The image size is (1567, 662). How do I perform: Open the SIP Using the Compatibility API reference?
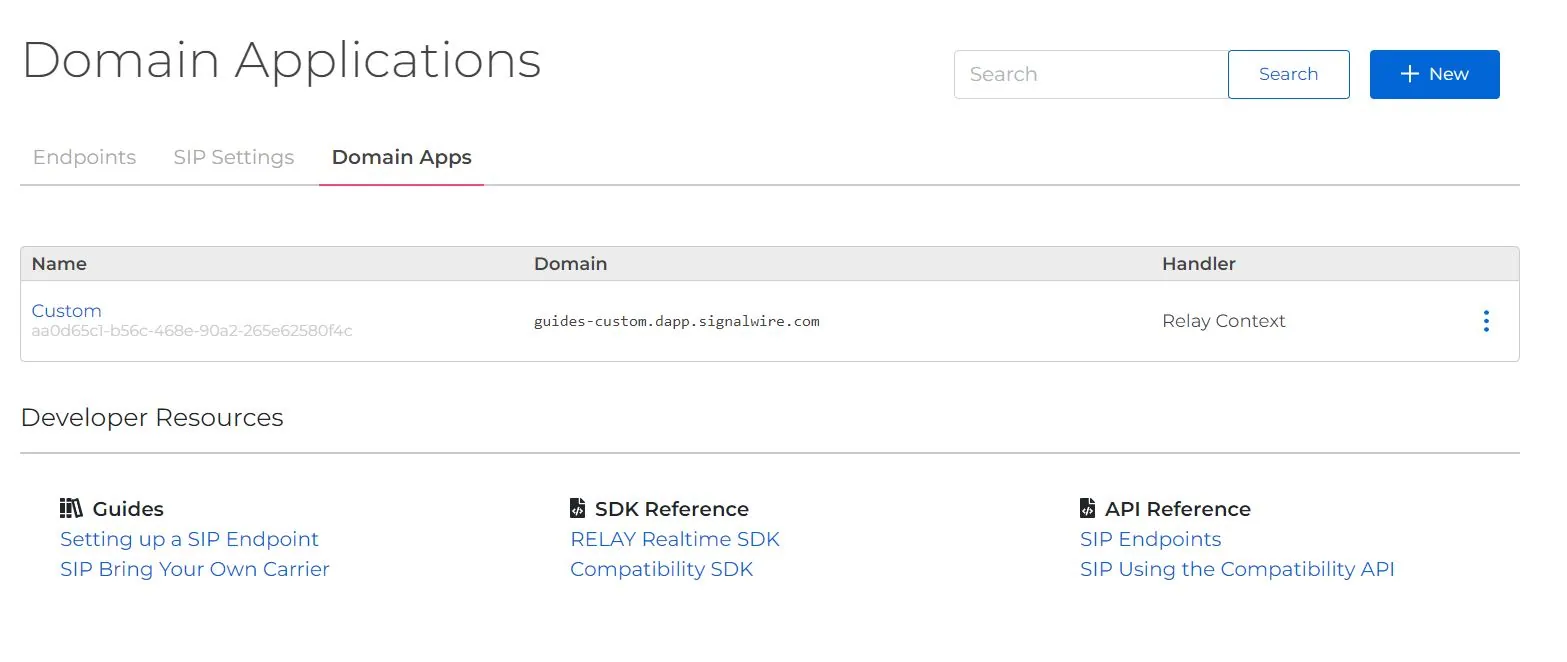click(1237, 569)
